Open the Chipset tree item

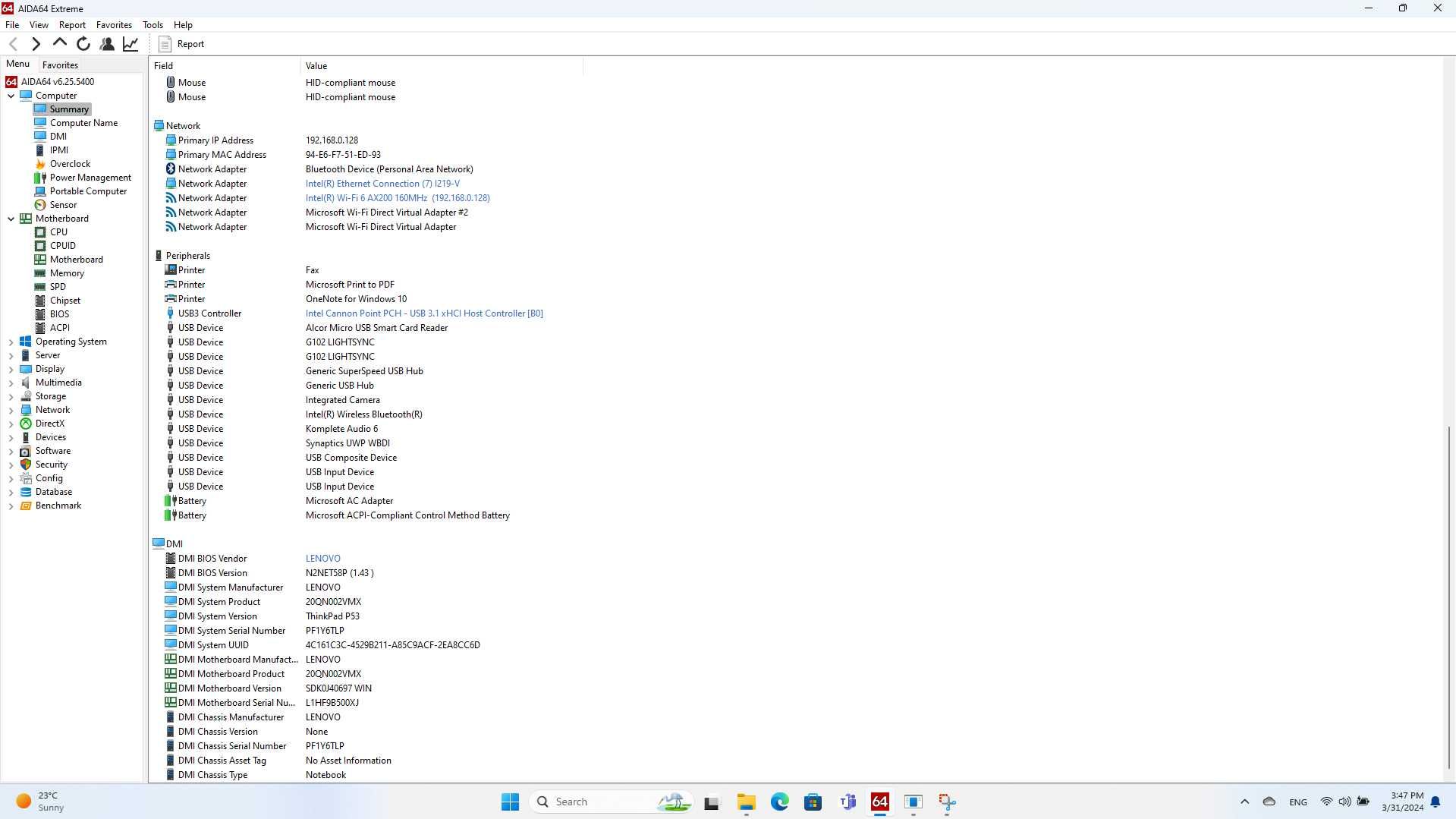tap(65, 301)
